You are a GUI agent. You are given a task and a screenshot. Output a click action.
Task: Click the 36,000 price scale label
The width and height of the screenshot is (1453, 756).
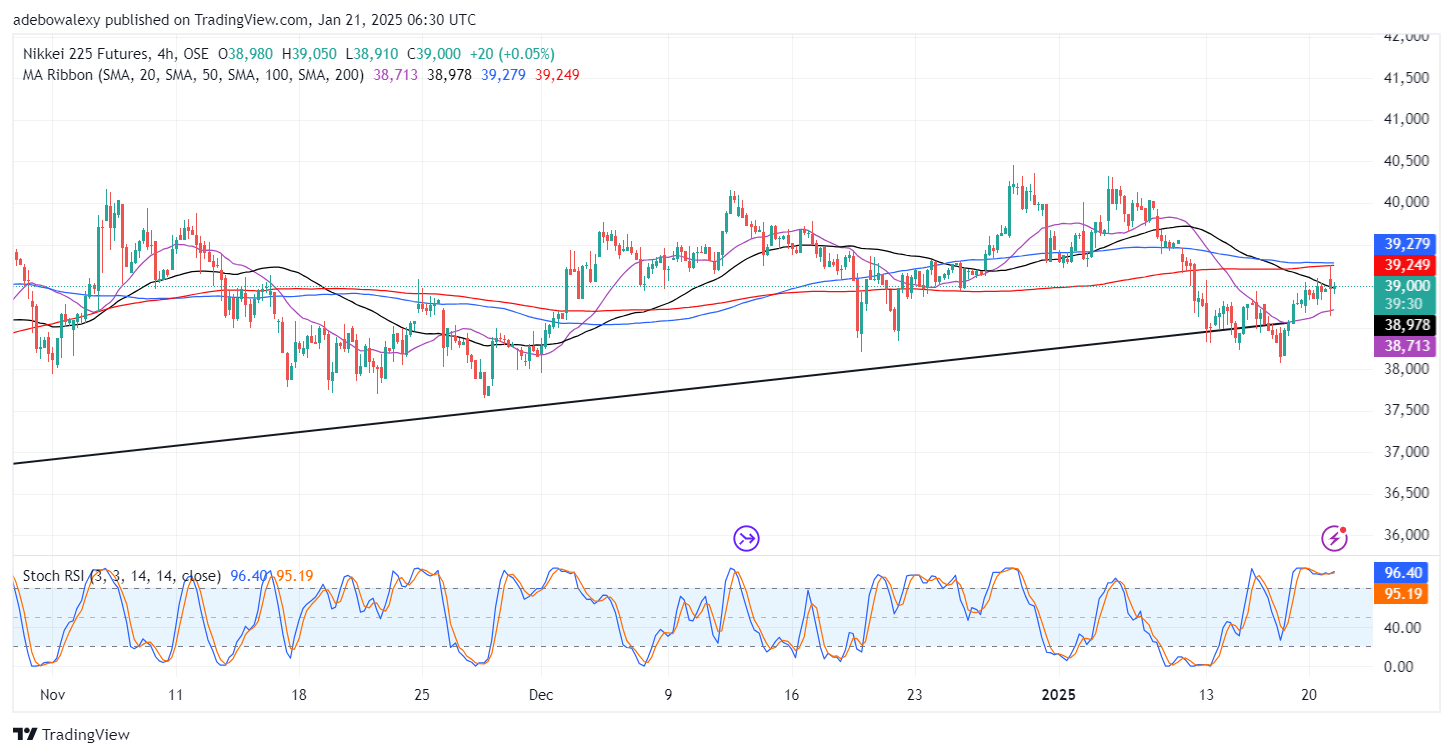pyautogui.click(x=1409, y=535)
